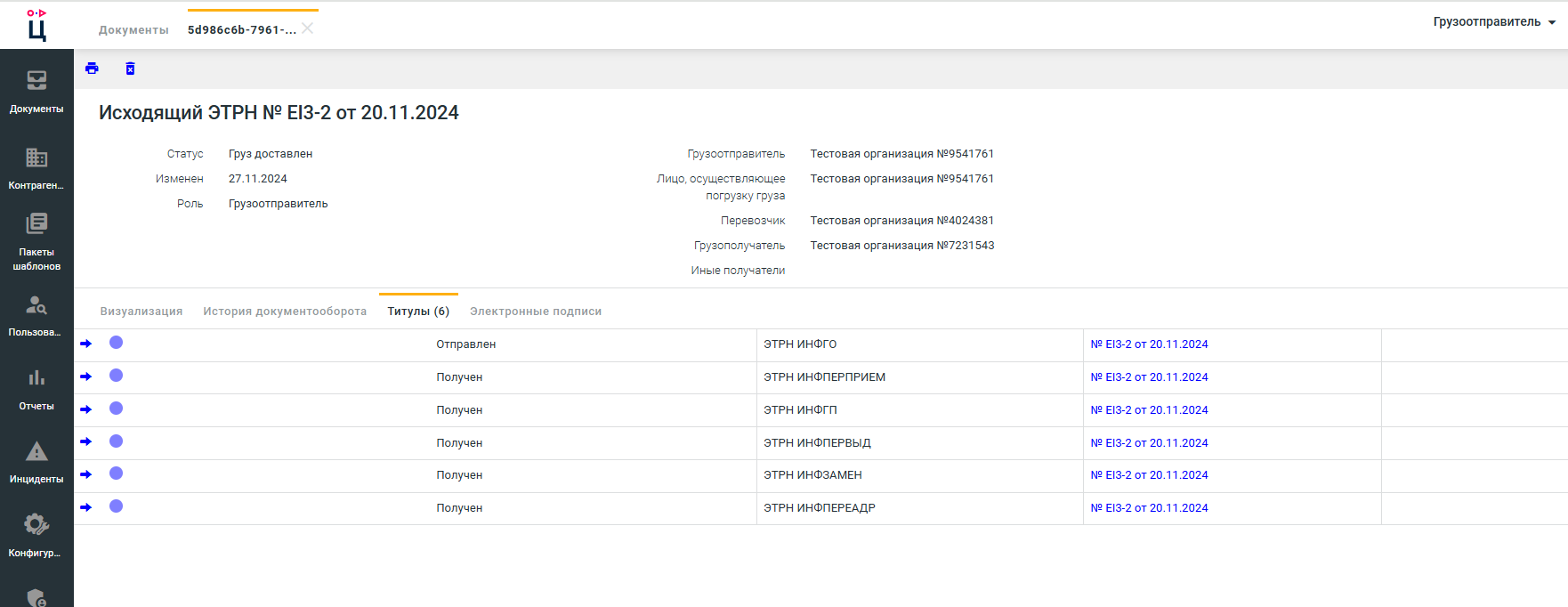Switch to Визуализация tab

click(141, 312)
